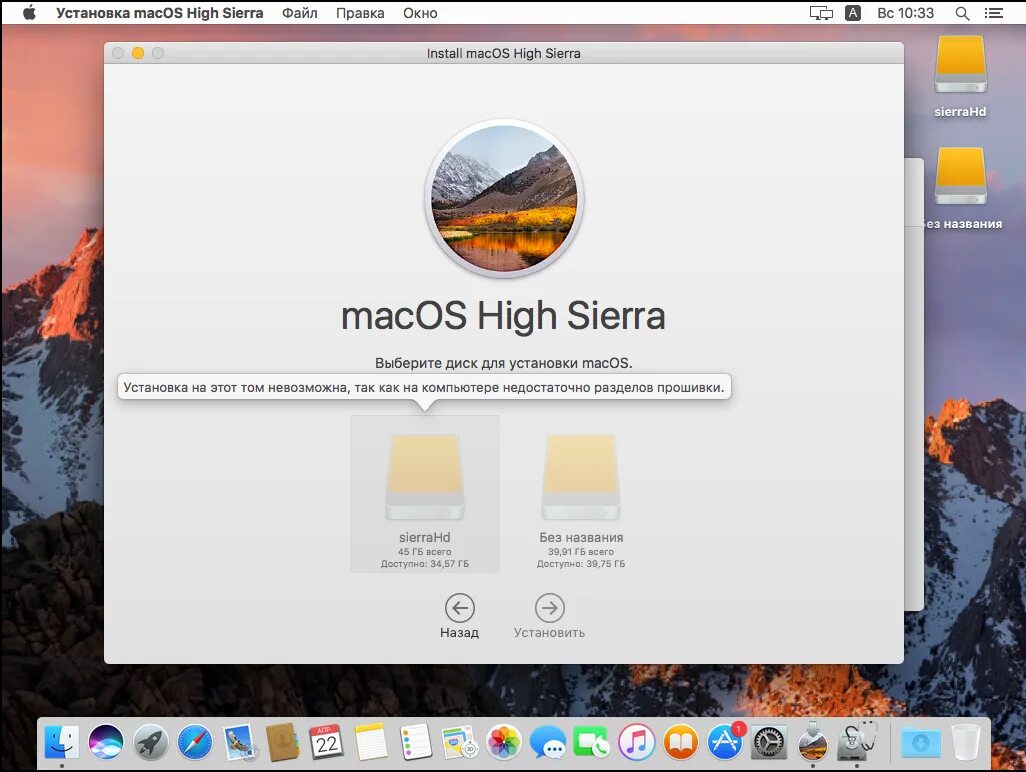
Task: Click the Install macOS High Sierra title bar
Action: click(504, 53)
